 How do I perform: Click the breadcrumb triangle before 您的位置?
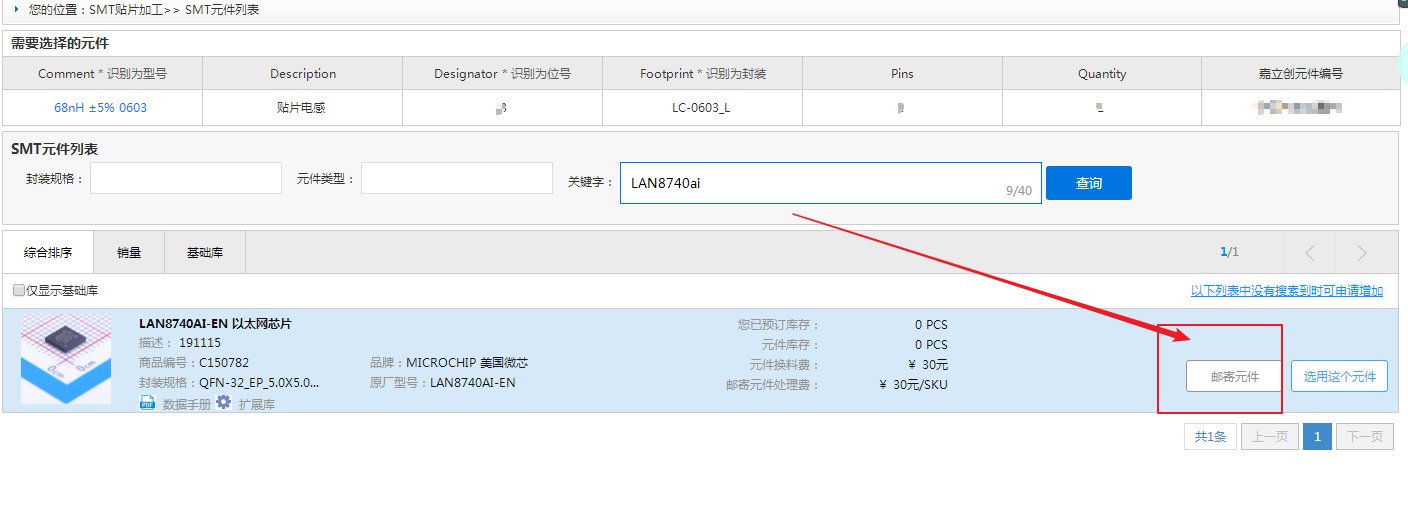16,9
